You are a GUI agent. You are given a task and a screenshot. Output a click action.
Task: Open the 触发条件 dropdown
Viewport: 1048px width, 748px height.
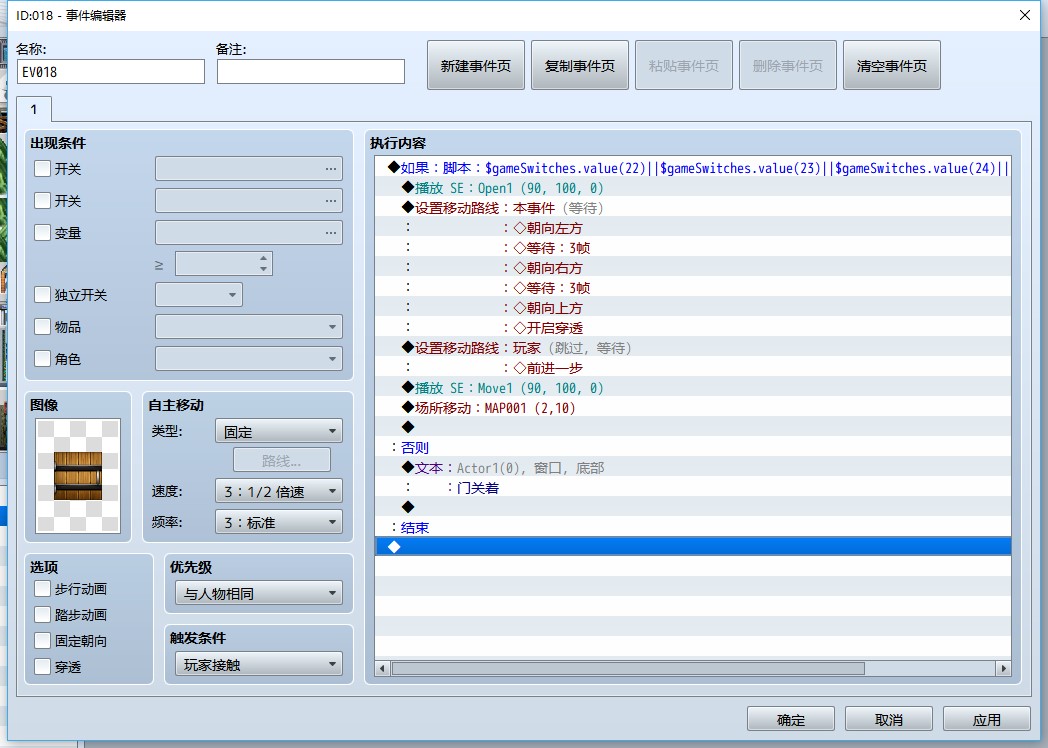pos(259,664)
